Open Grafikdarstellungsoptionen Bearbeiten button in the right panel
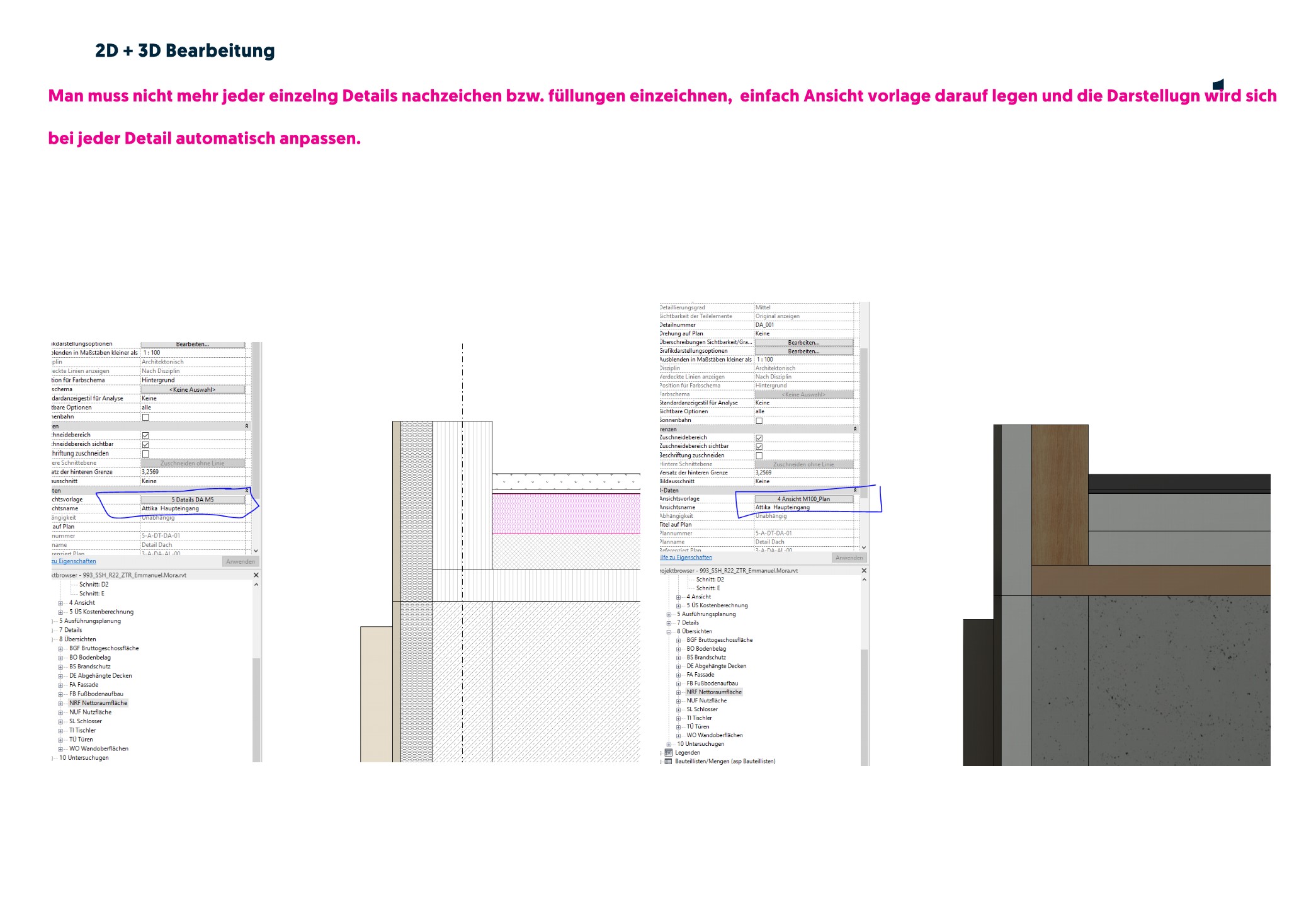 click(804, 352)
